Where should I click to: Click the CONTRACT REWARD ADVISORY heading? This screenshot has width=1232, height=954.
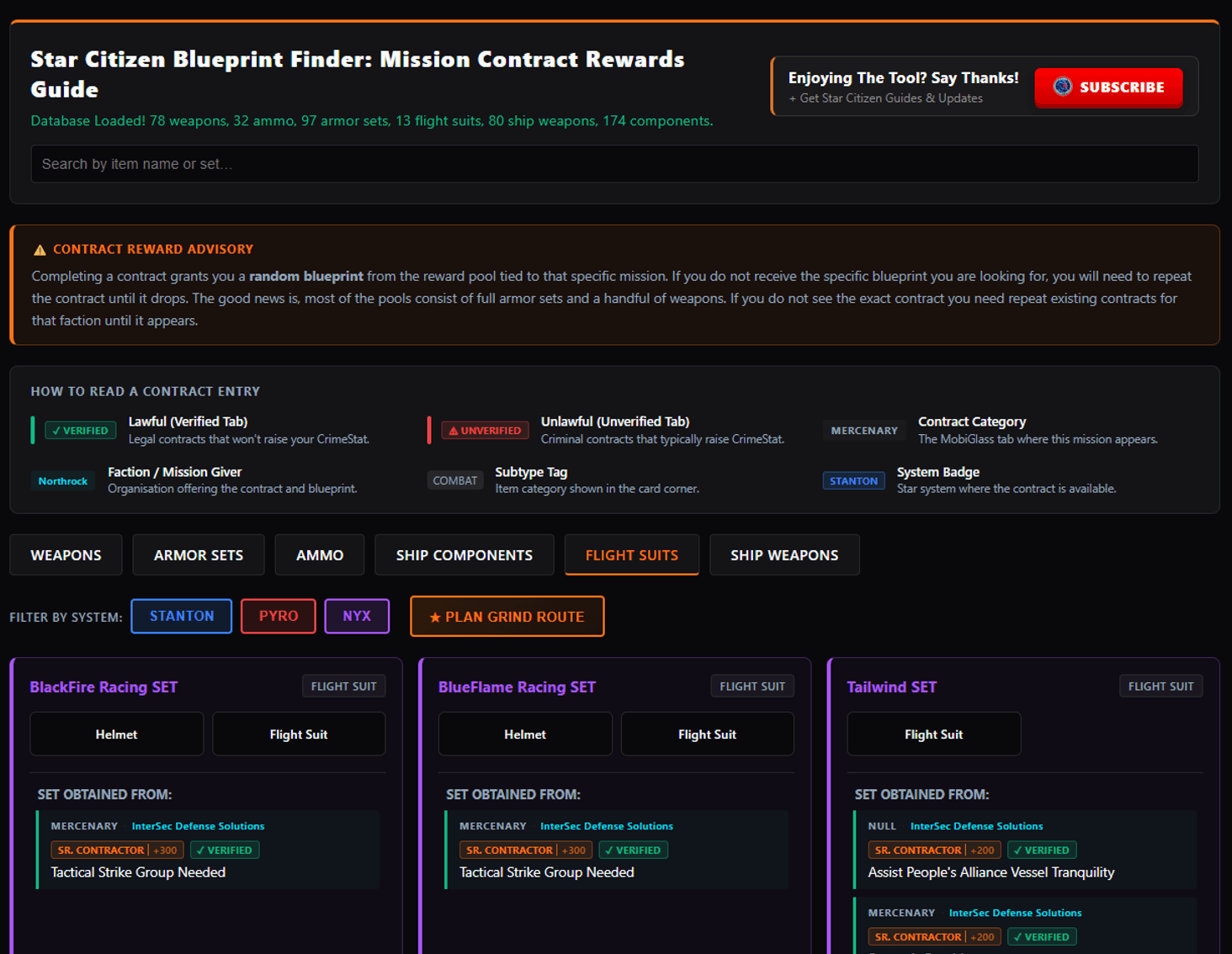[x=153, y=250]
